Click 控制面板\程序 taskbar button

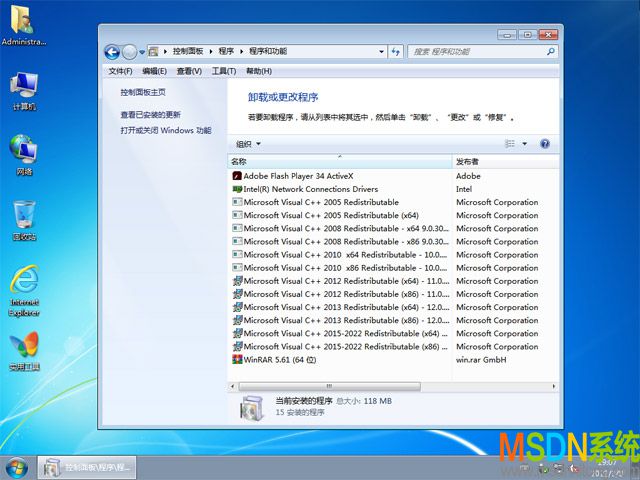(x=87, y=468)
